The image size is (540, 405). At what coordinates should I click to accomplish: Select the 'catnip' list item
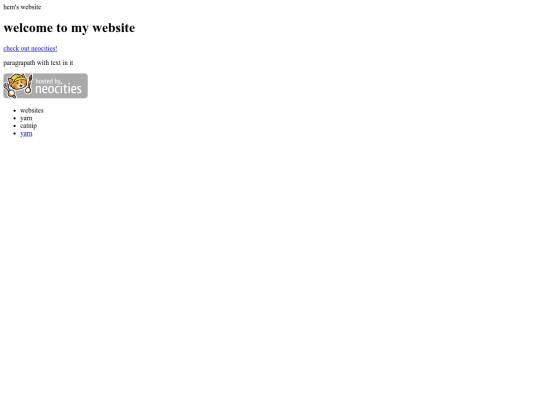click(28, 126)
